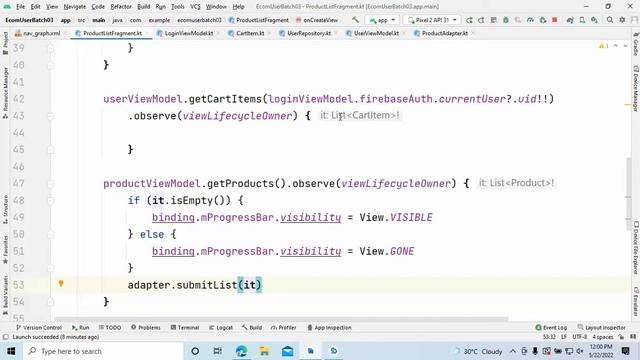The height and width of the screenshot is (360, 640).
Task: Click the fold end marker at line 54
Action: click(x=50, y=302)
